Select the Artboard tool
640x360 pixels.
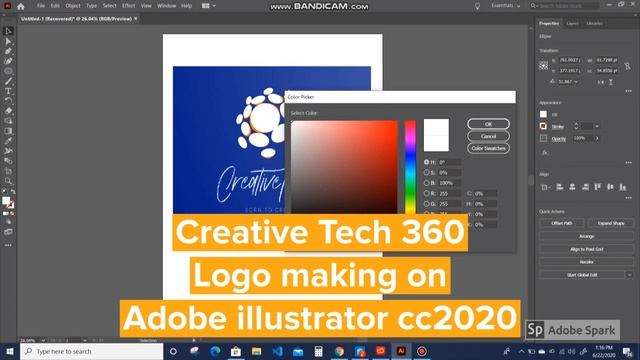8,171
